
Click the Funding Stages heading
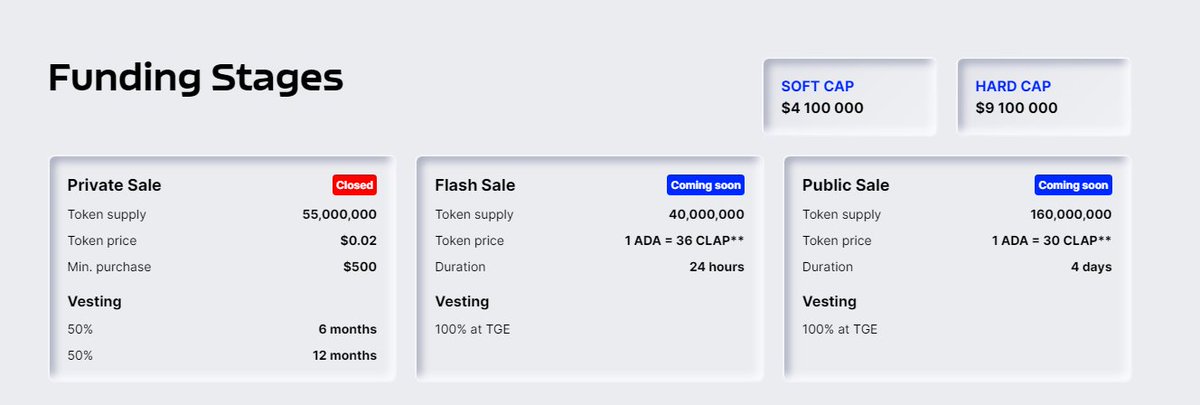196,78
